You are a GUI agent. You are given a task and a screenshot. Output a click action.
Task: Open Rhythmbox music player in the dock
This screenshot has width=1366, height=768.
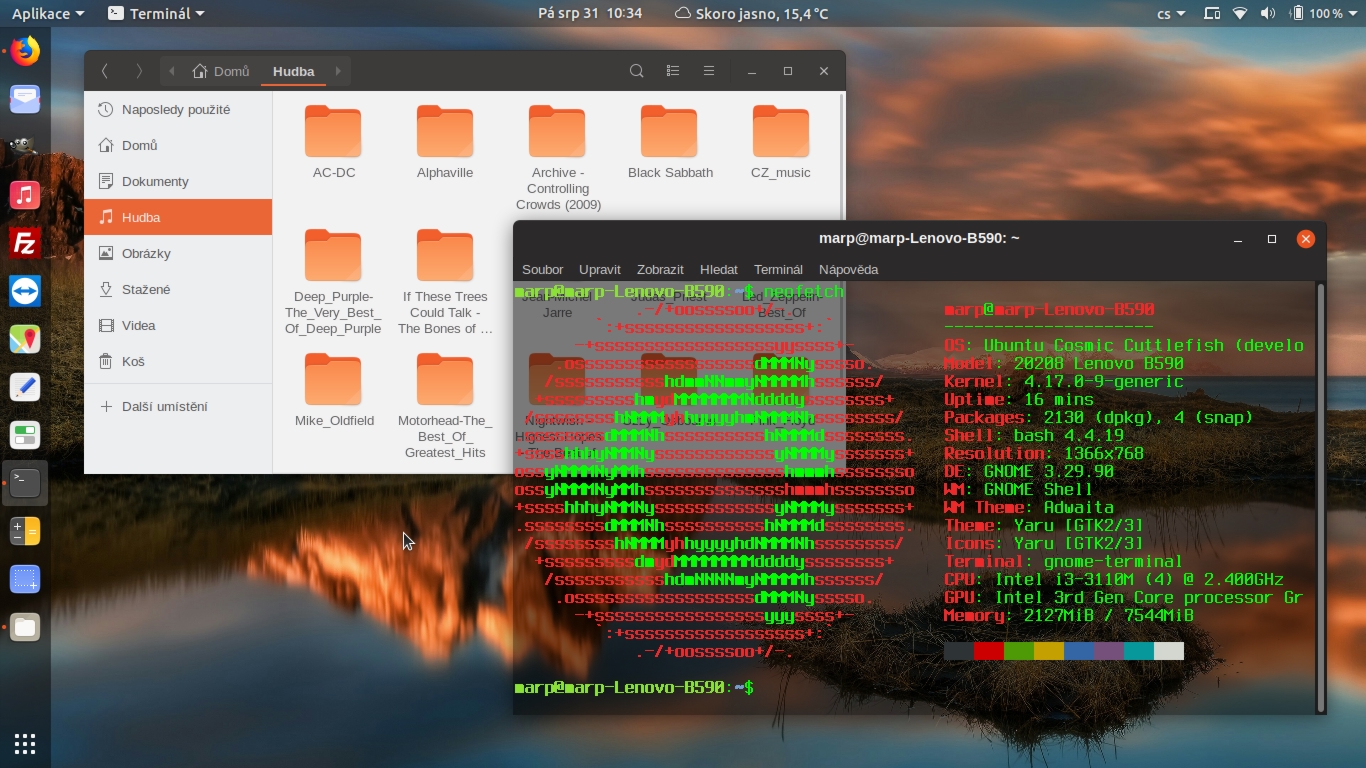(x=24, y=195)
